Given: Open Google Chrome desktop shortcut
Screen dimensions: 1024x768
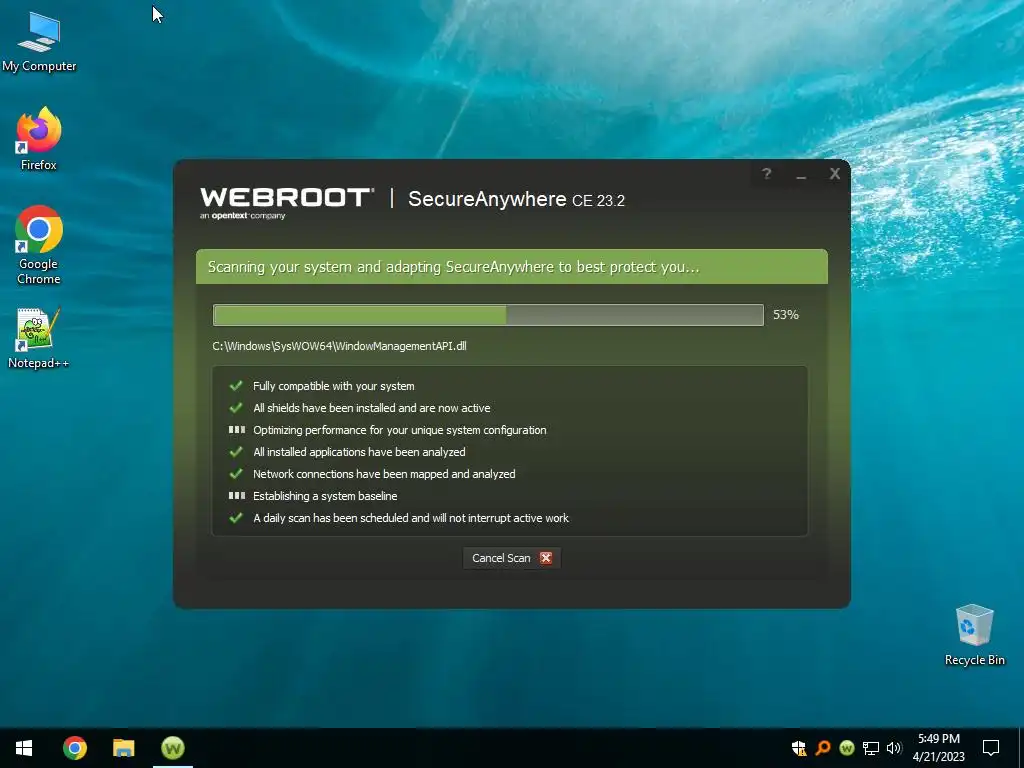Looking at the screenshot, I should point(39,245).
